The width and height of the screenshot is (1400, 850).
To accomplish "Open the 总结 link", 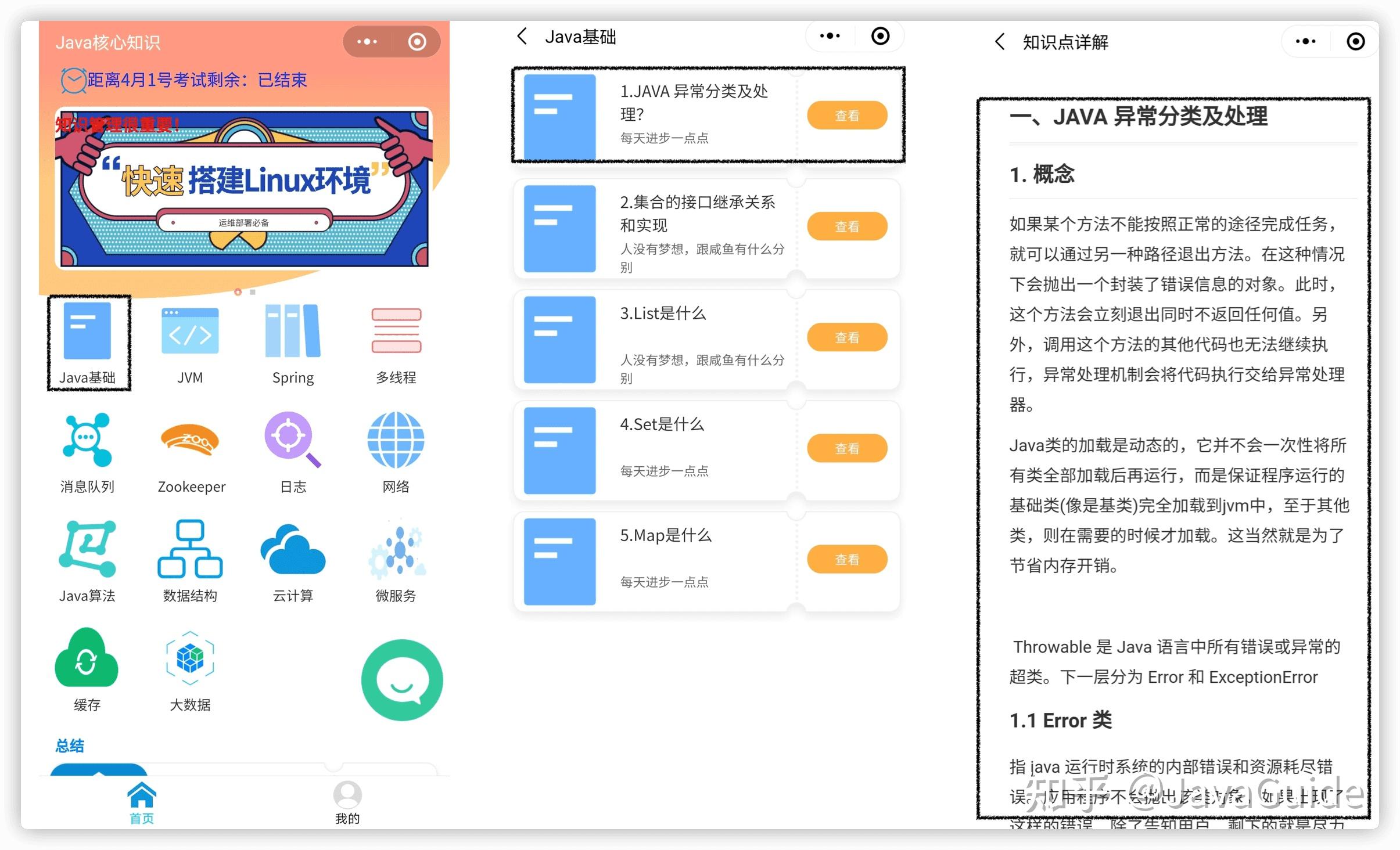I will click(69, 745).
